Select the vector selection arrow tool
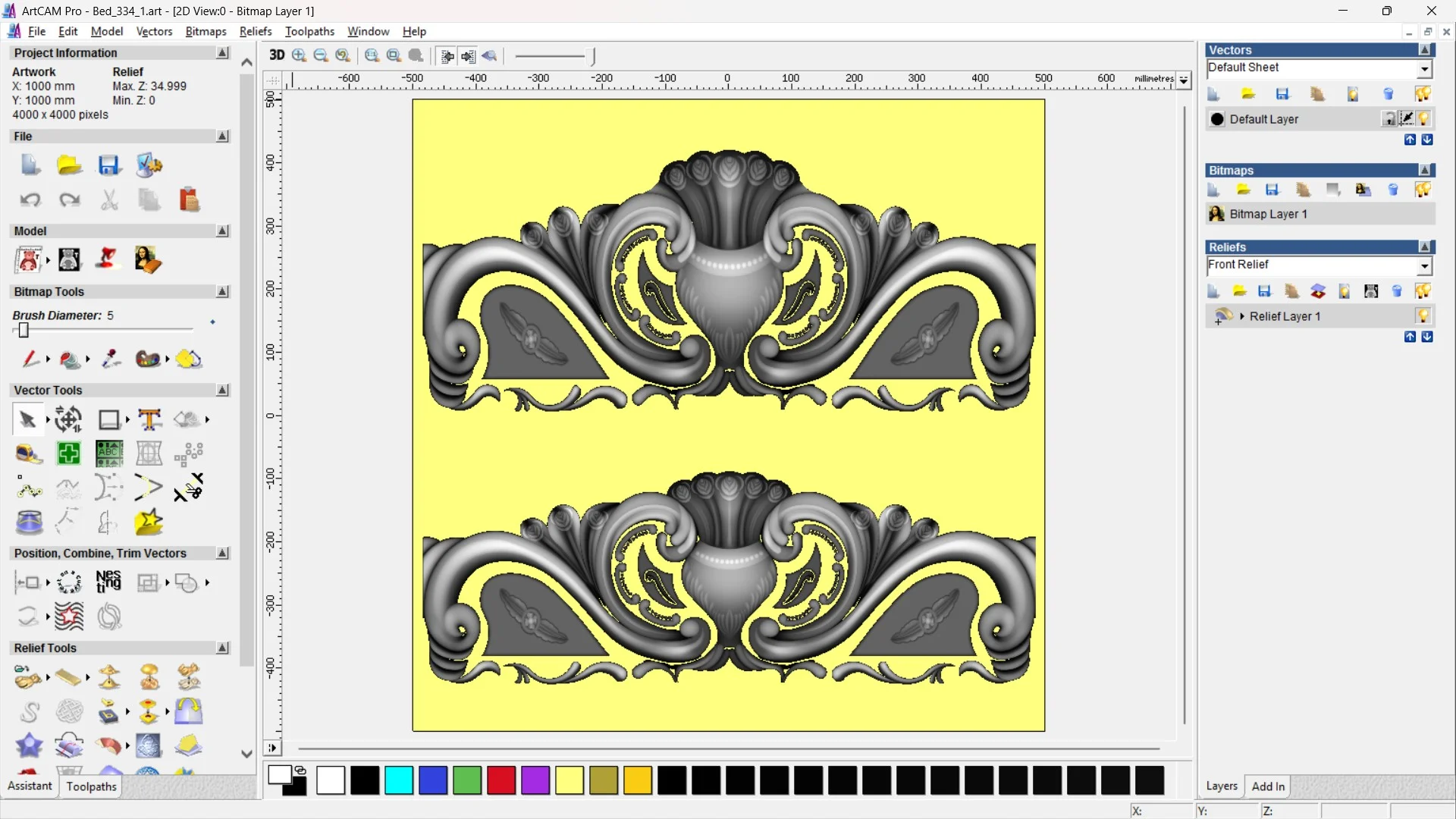 tap(28, 419)
